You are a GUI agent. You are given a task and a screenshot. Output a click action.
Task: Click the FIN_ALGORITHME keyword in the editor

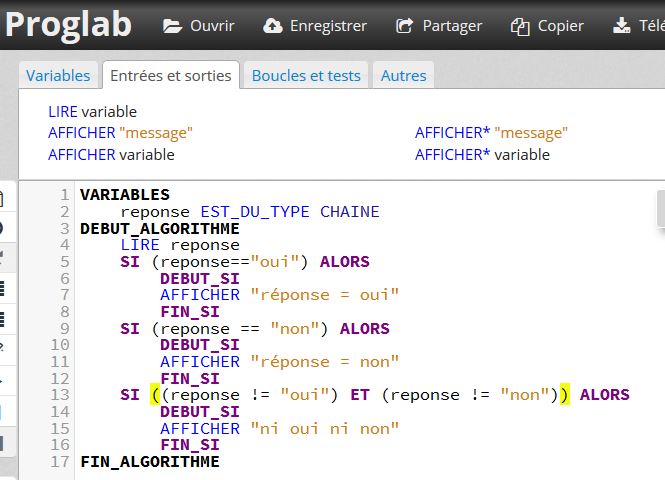(x=150, y=462)
